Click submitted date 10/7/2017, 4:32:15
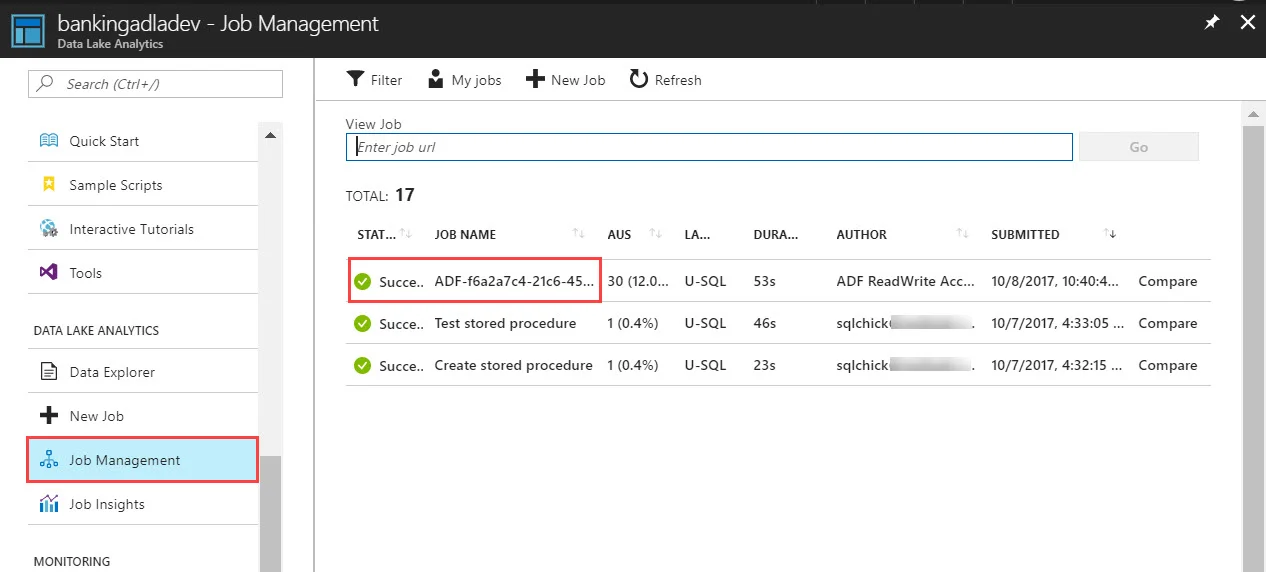Screen dimensions: 1266x572 point(1058,366)
